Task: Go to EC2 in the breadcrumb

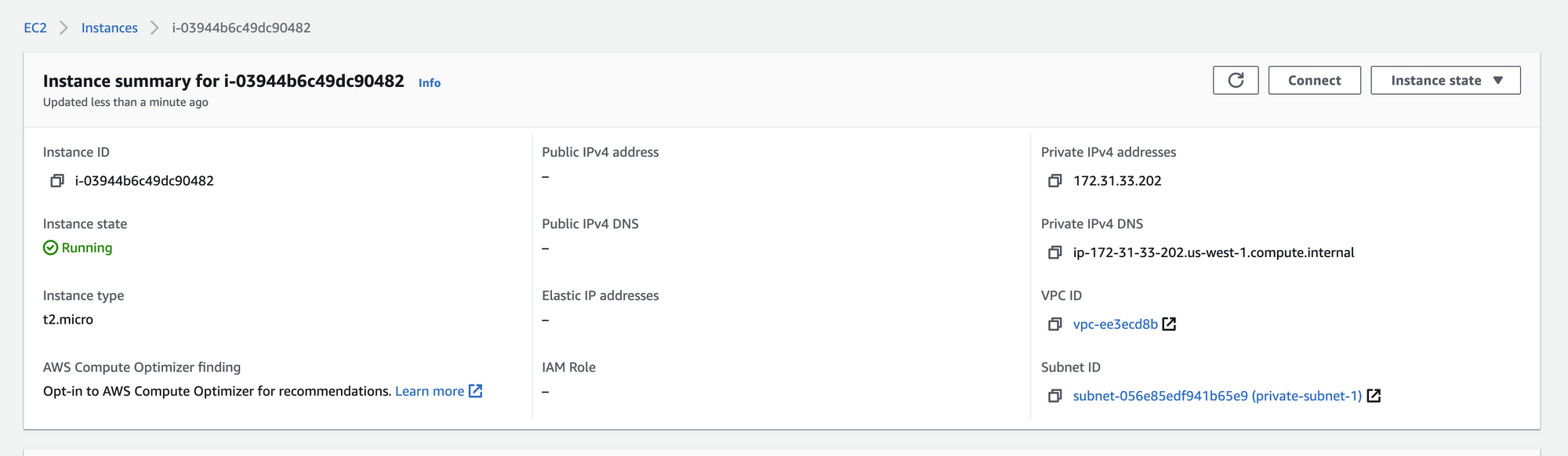Action: [x=35, y=28]
